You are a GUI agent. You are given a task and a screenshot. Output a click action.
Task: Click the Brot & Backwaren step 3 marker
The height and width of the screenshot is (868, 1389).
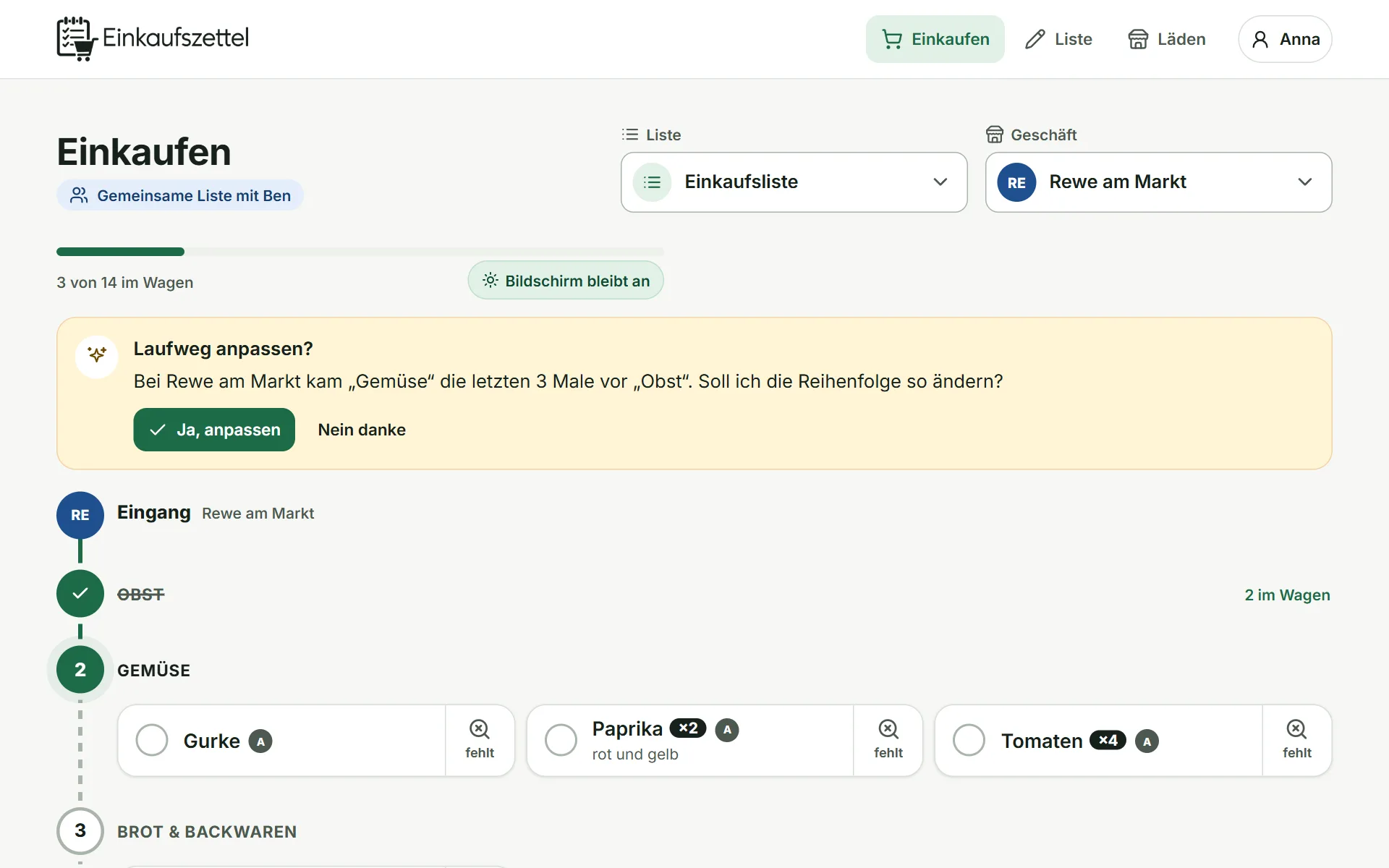click(x=80, y=831)
